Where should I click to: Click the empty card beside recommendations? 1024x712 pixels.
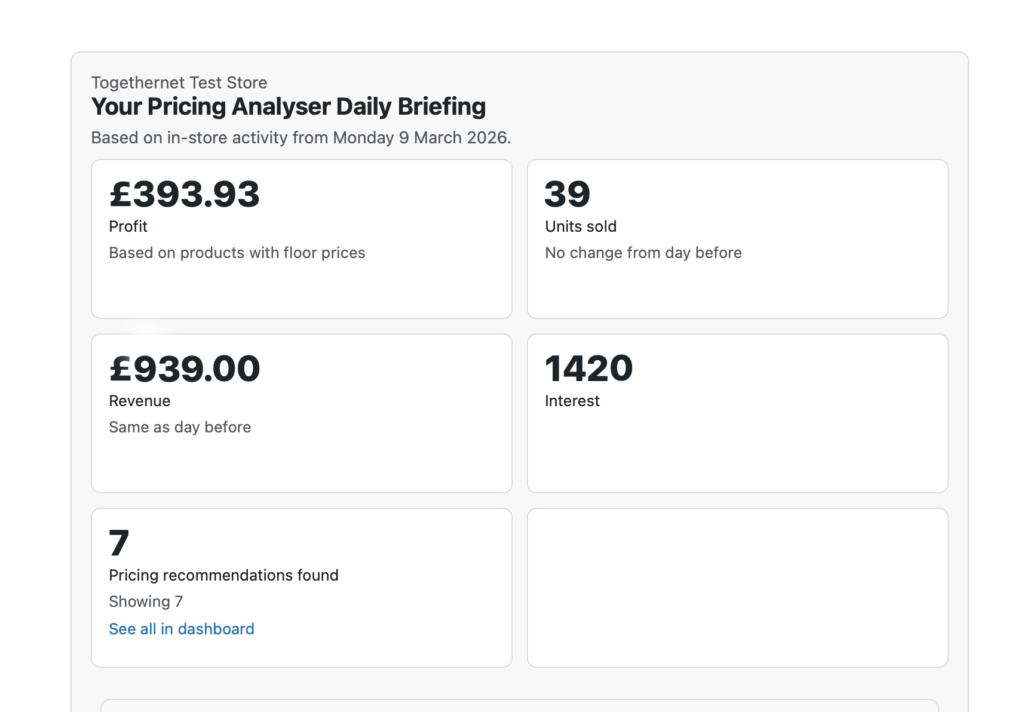coord(737,587)
